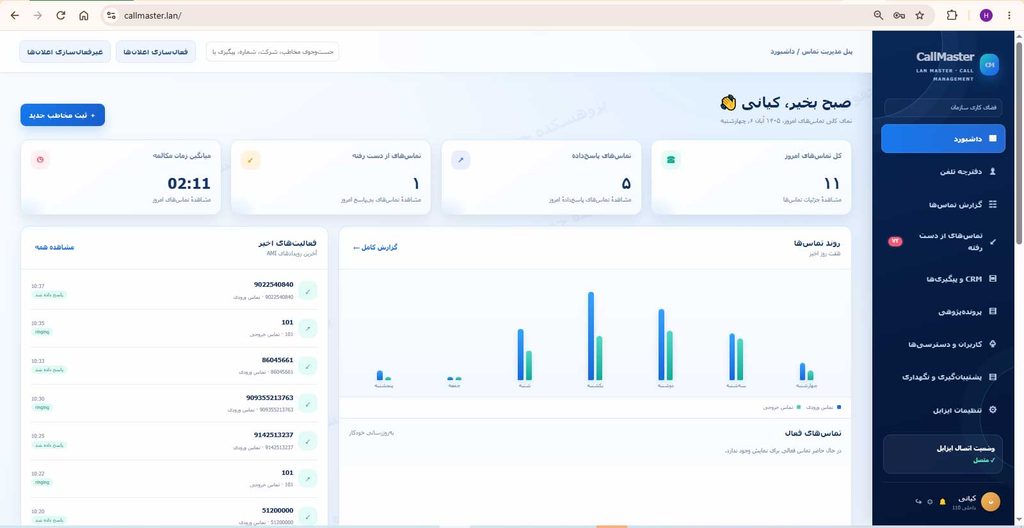This screenshot has width=1024, height=528.
Task: Click the logout arrow icon in sidebar footer
Action: tap(918, 501)
